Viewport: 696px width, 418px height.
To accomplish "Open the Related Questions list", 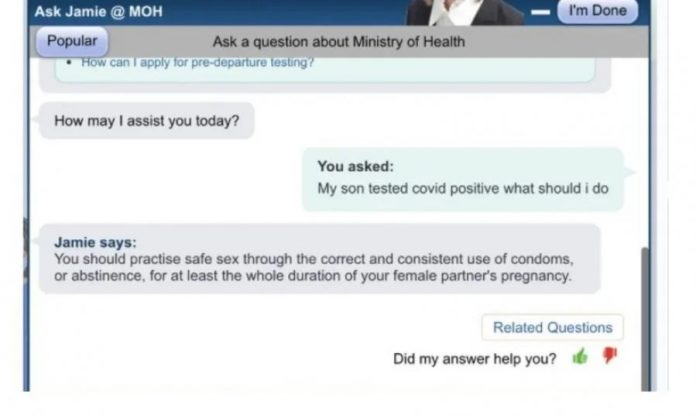I will coord(552,327).
